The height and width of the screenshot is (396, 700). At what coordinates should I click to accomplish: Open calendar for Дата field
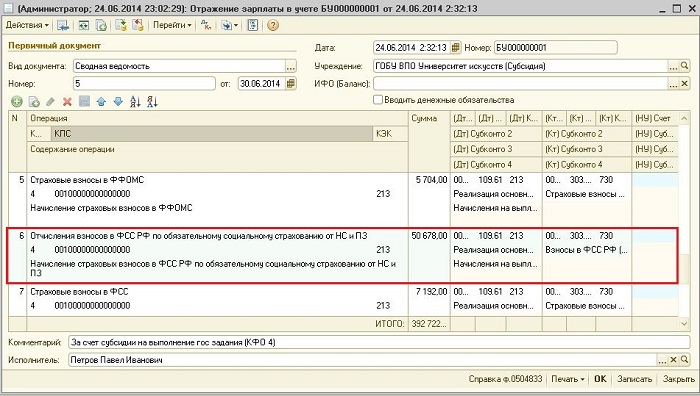pos(455,47)
